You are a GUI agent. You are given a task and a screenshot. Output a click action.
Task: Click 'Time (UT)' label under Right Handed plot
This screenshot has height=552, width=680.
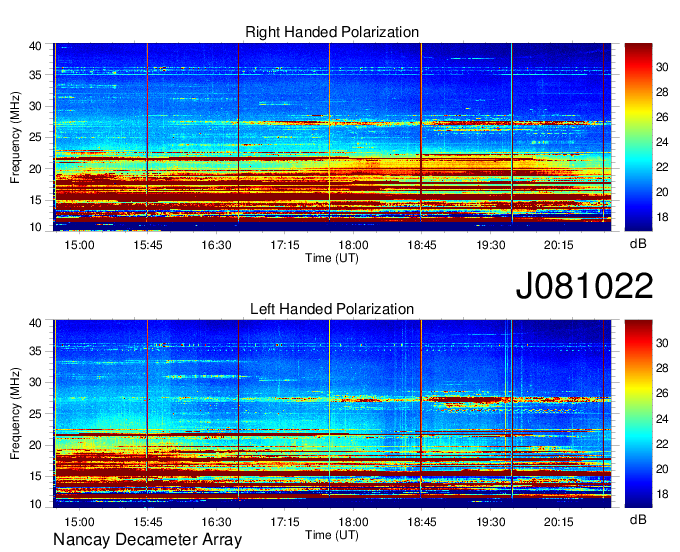tap(332, 258)
